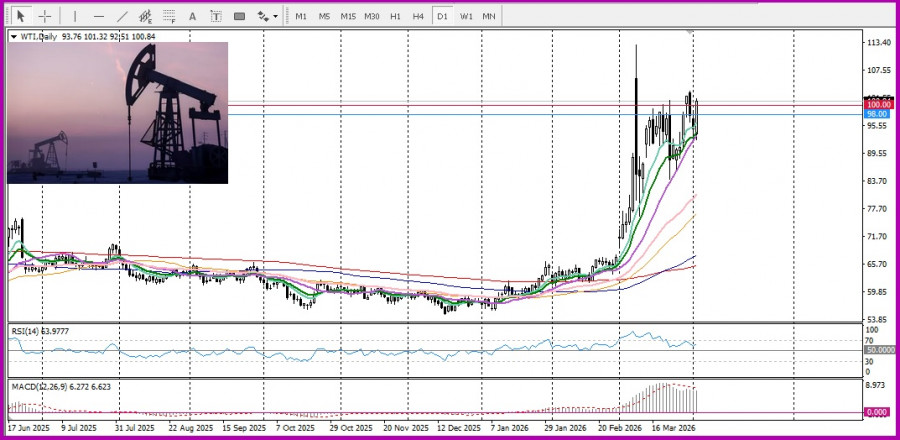The height and width of the screenshot is (440, 900).
Task: Open the arrows and shapes dropdown
Action: pos(267,16)
